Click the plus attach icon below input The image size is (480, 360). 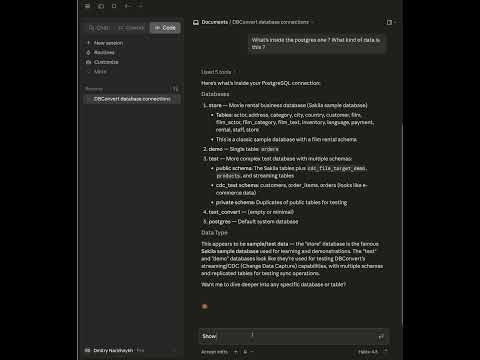coord(236,352)
